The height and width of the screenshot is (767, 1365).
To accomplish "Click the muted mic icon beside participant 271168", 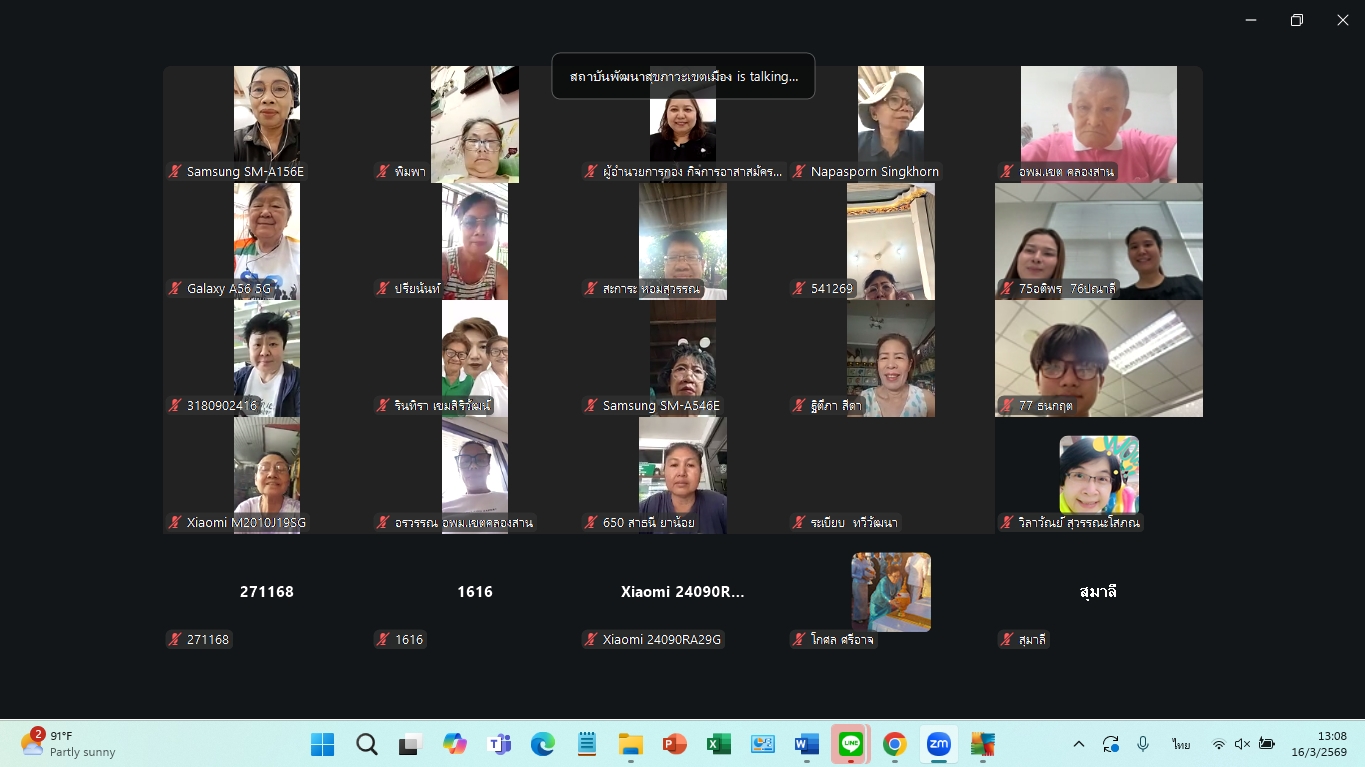I will pos(175,640).
